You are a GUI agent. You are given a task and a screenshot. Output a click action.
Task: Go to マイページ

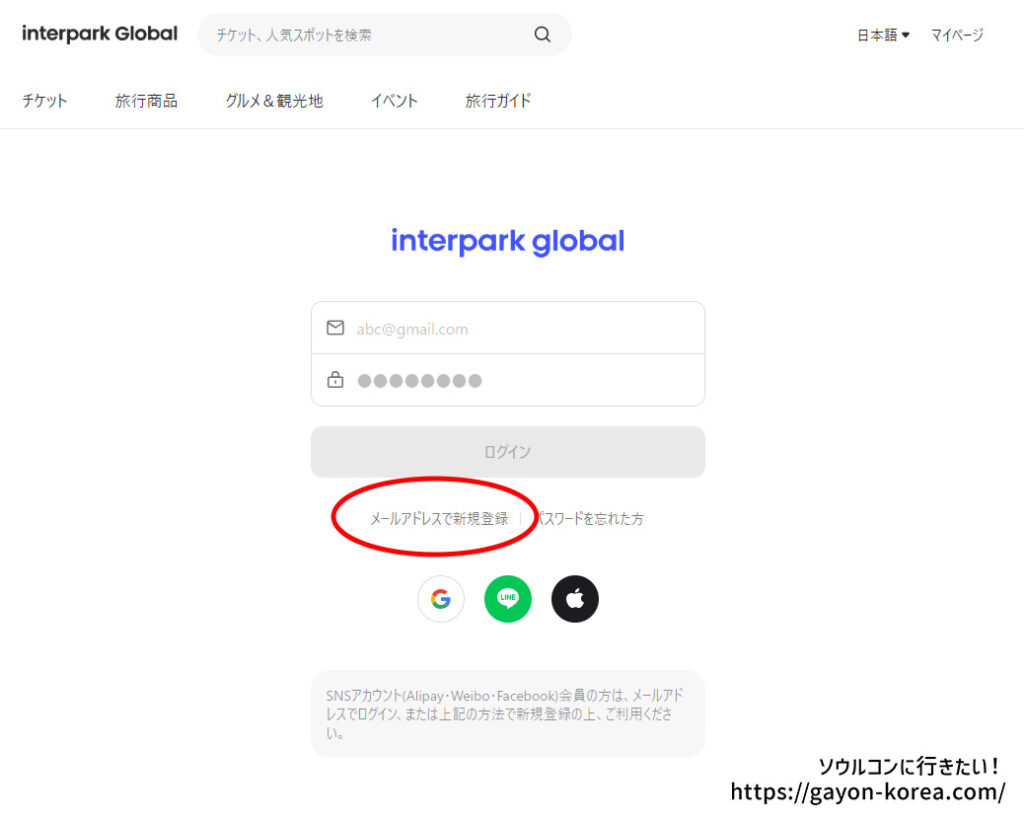point(957,35)
